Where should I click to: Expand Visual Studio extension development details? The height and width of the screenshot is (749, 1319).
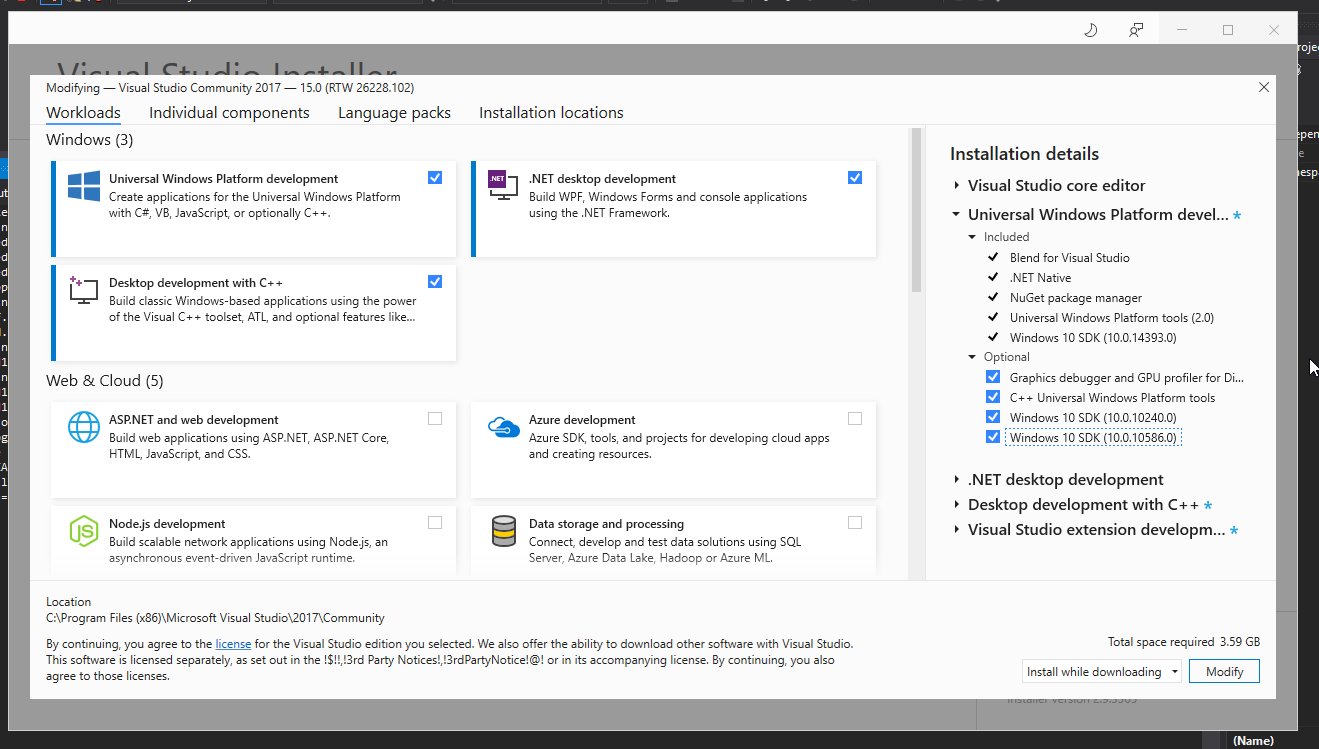(957, 530)
